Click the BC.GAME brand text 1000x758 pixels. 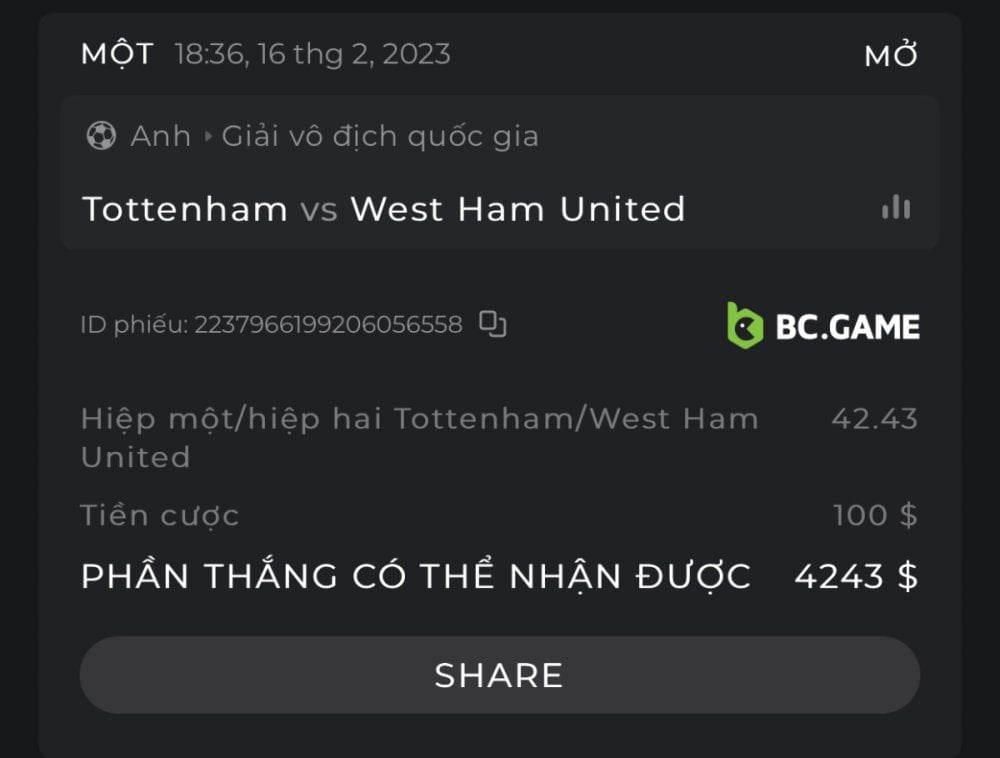point(848,326)
